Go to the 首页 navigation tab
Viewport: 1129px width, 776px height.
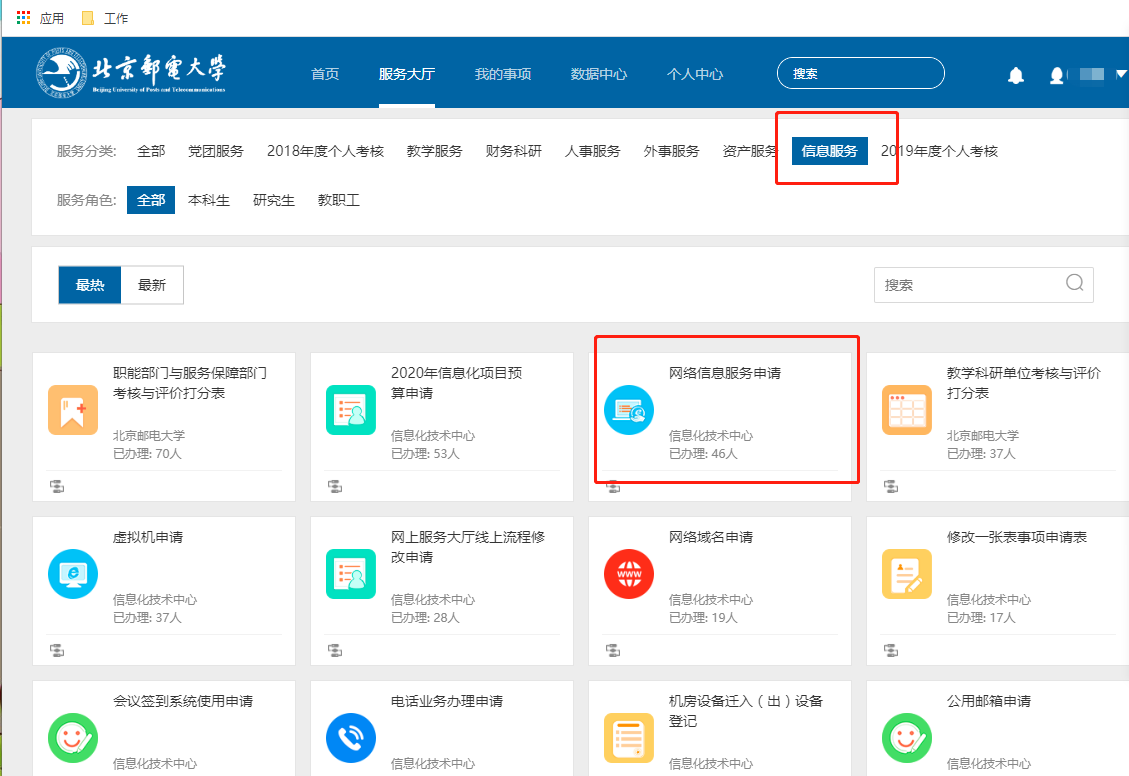[x=325, y=74]
